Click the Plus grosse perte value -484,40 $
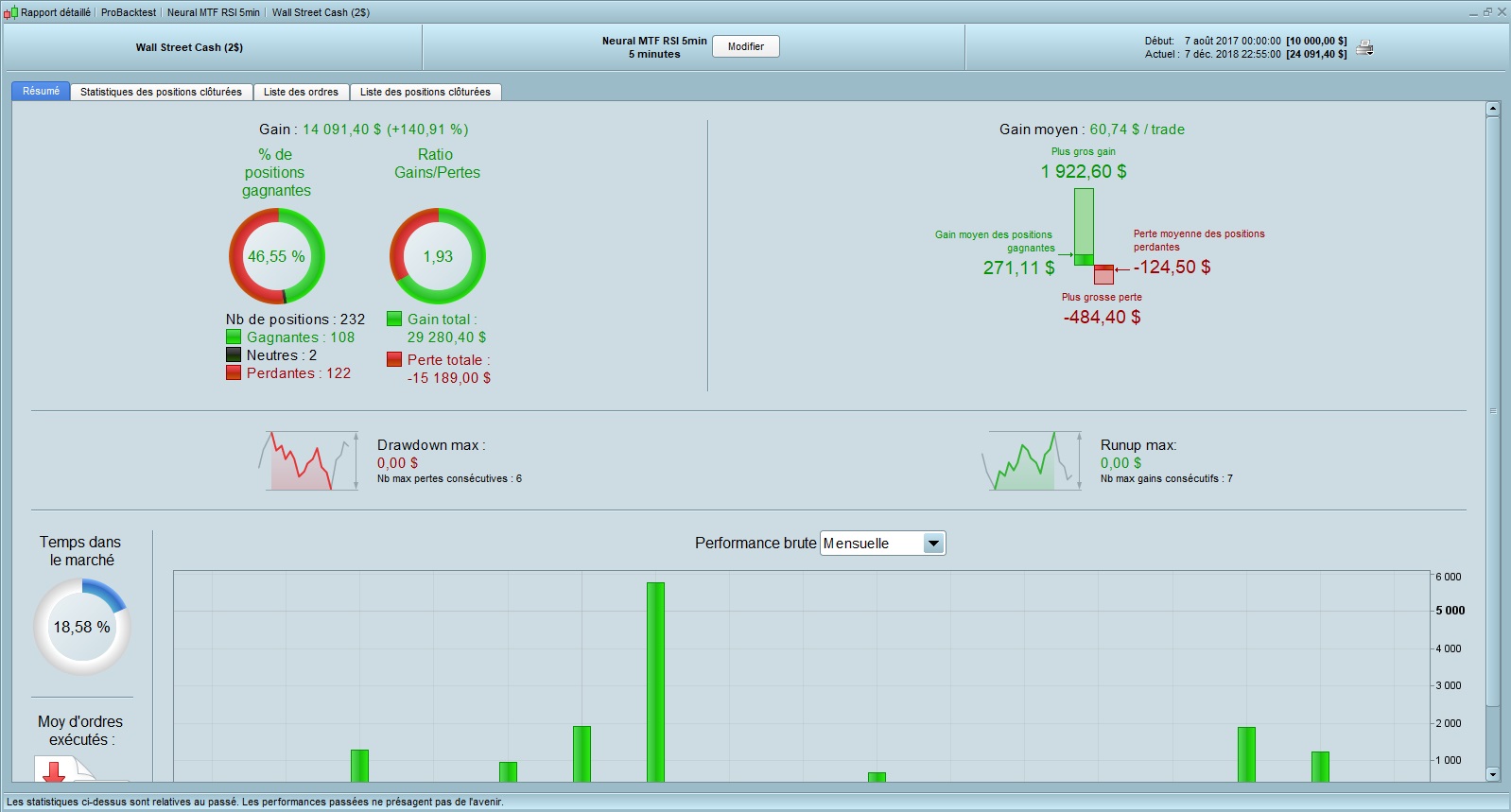 (1102, 317)
